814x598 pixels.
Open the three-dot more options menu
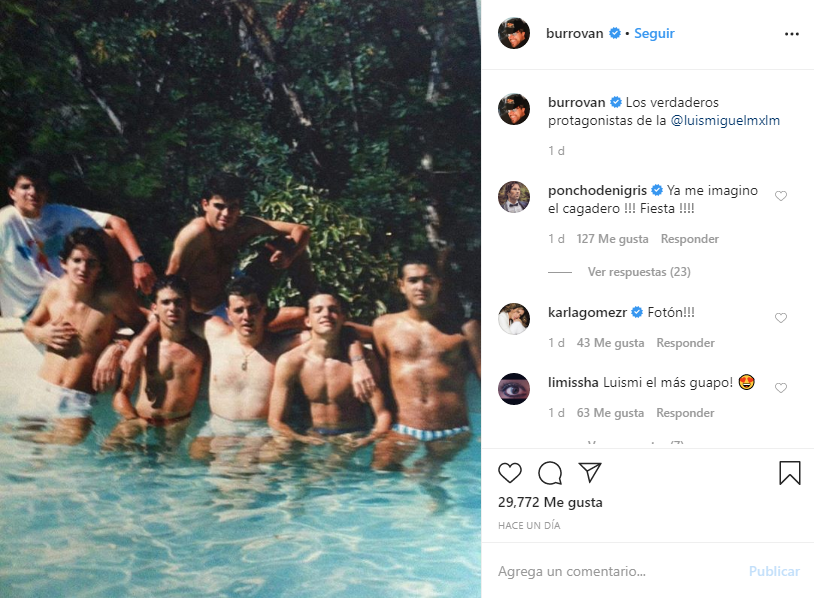[x=792, y=34]
